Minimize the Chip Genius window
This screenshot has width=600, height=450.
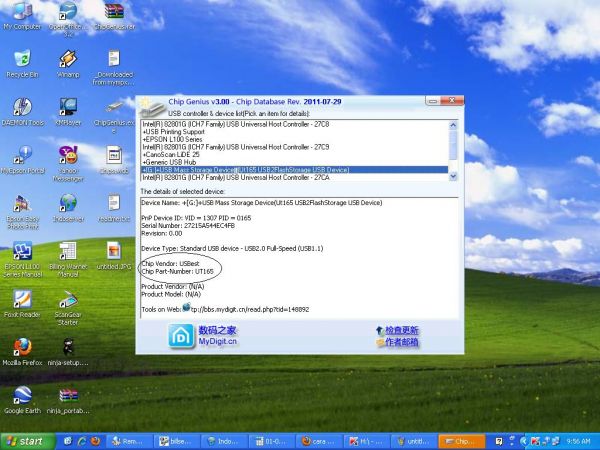(x=433, y=101)
